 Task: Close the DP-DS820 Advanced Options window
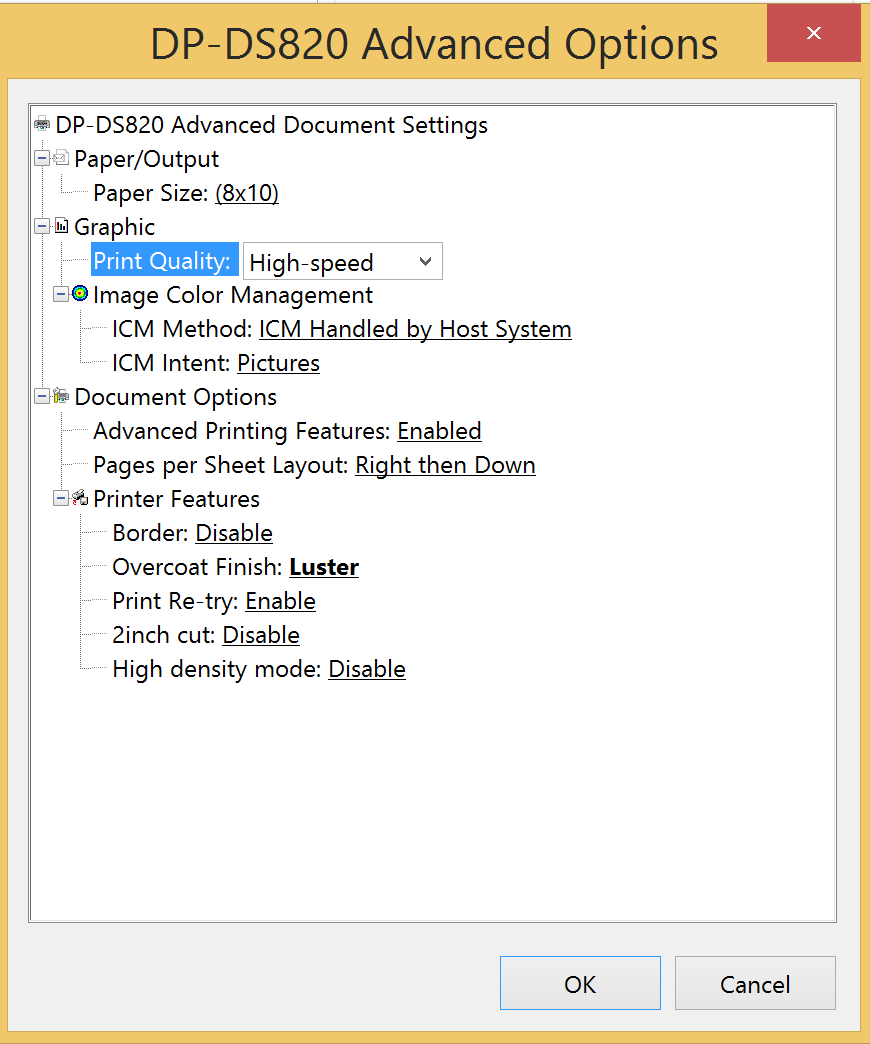[x=813, y=33]
